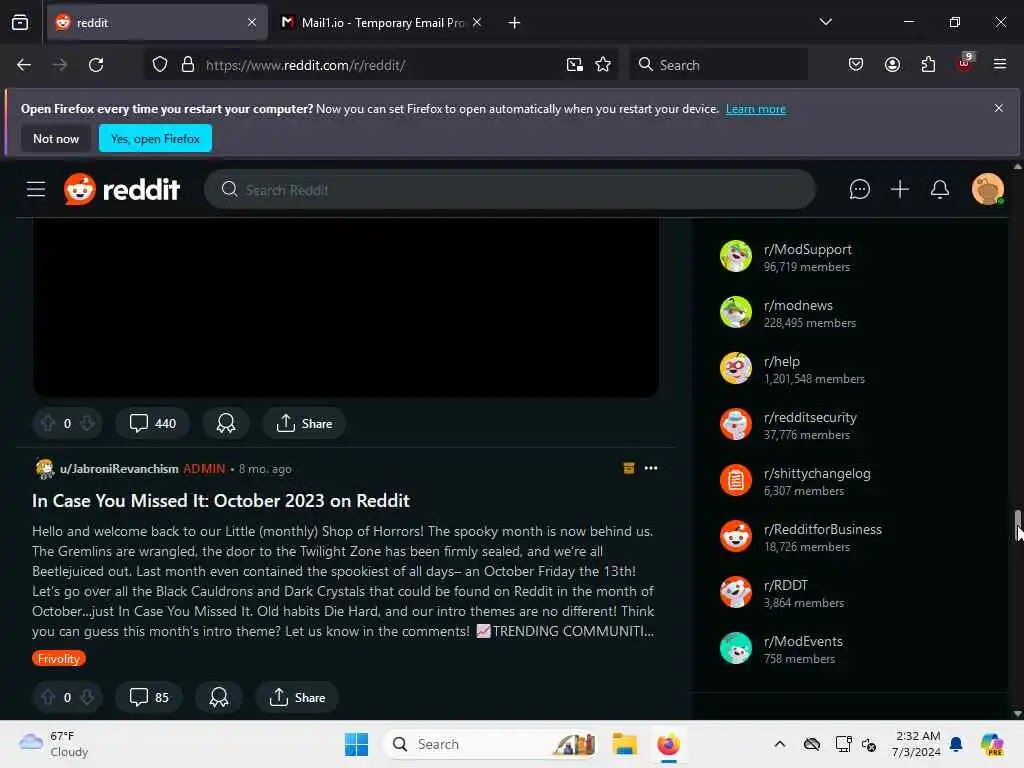Visit the r/ModSupport community

[x=807, y=249]
